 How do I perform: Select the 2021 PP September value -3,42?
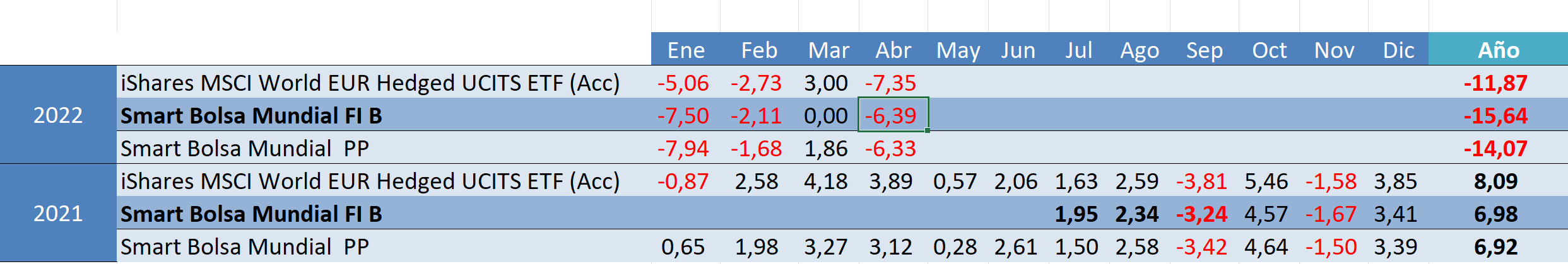(x=1201, y=247)
